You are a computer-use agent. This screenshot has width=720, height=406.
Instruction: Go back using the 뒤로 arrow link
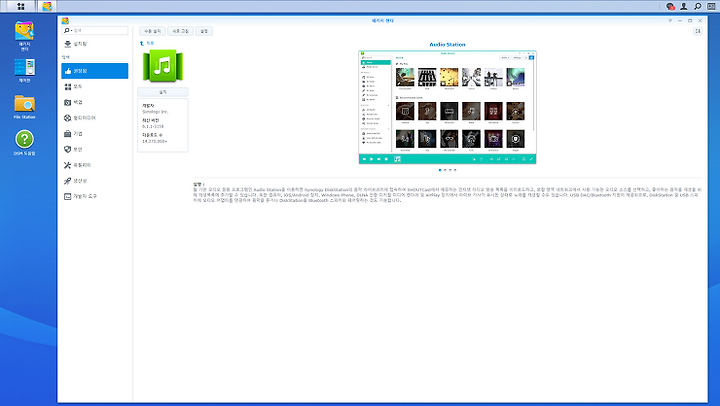click(x=147, y=43)
